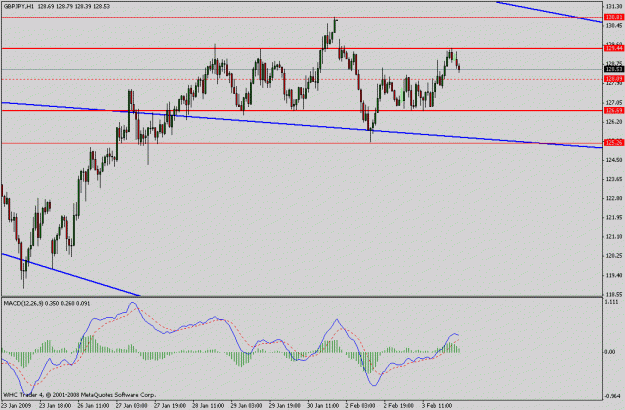This screenshot has height=410, width=625.
Task: Click the 131.30 price axis label
Action: point(615,6)
